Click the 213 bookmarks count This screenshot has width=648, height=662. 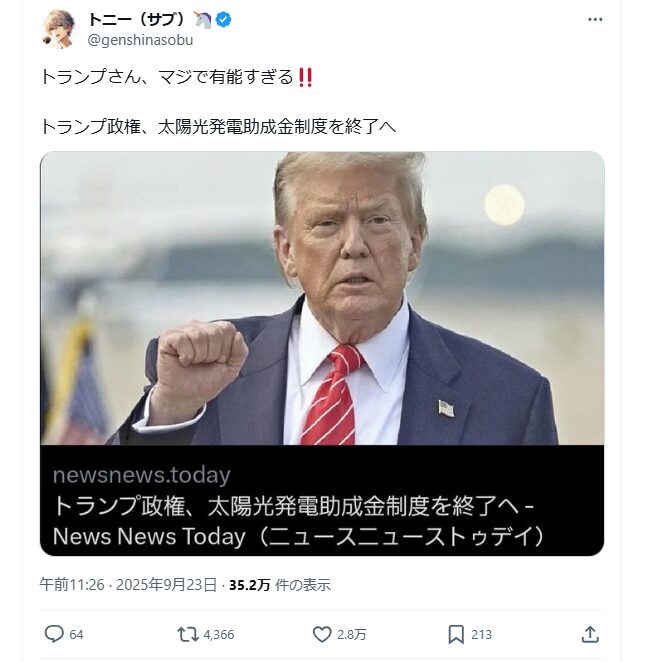pos(481,635)
